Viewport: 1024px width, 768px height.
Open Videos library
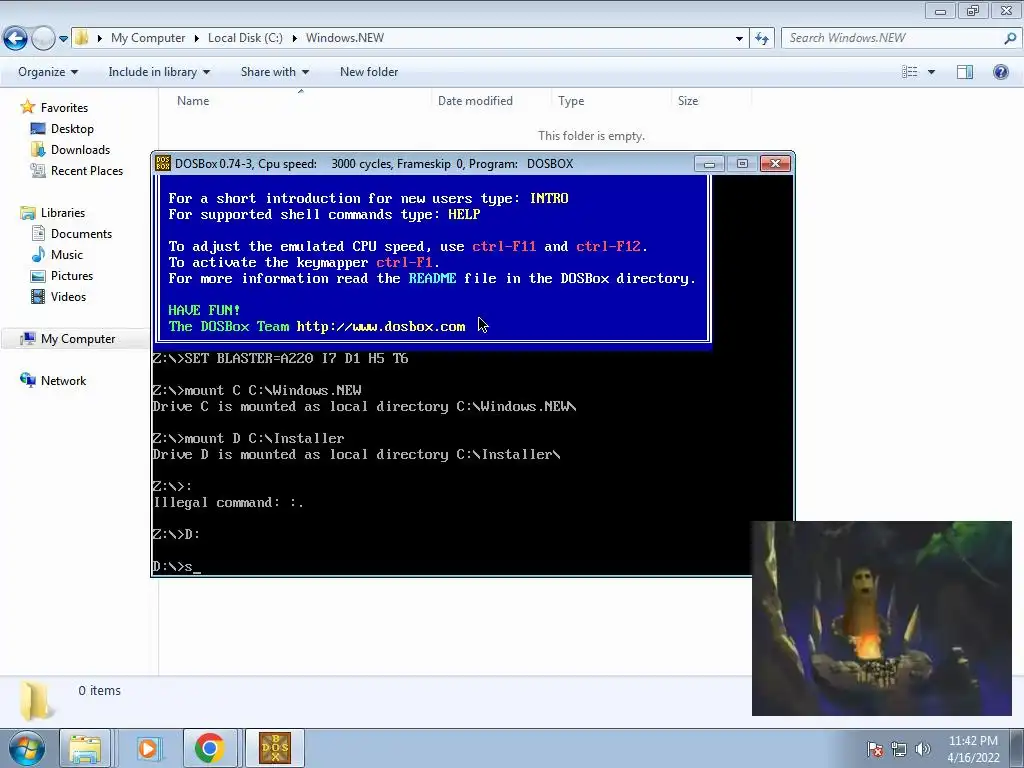coord(59,296)
